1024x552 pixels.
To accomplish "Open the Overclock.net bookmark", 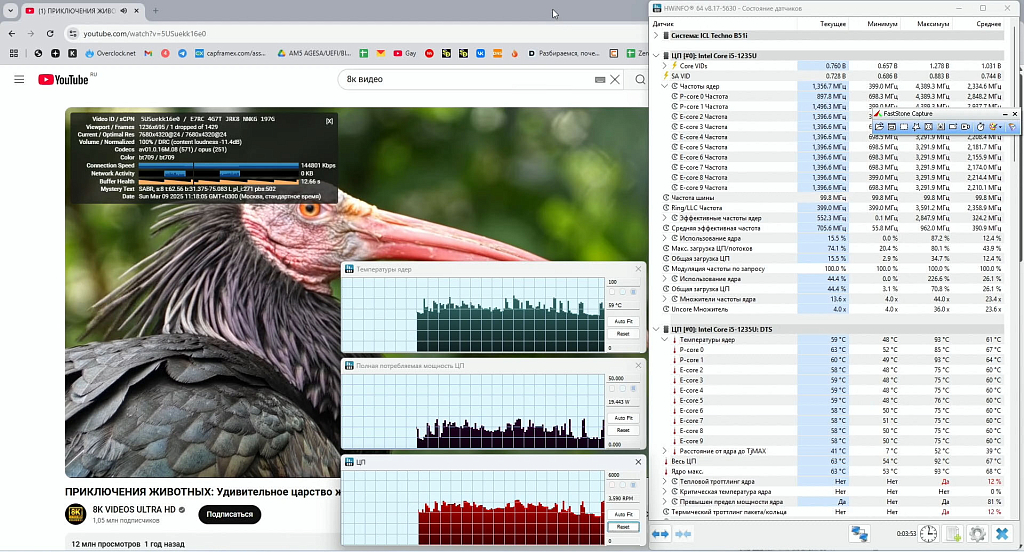I will point(111,53).
